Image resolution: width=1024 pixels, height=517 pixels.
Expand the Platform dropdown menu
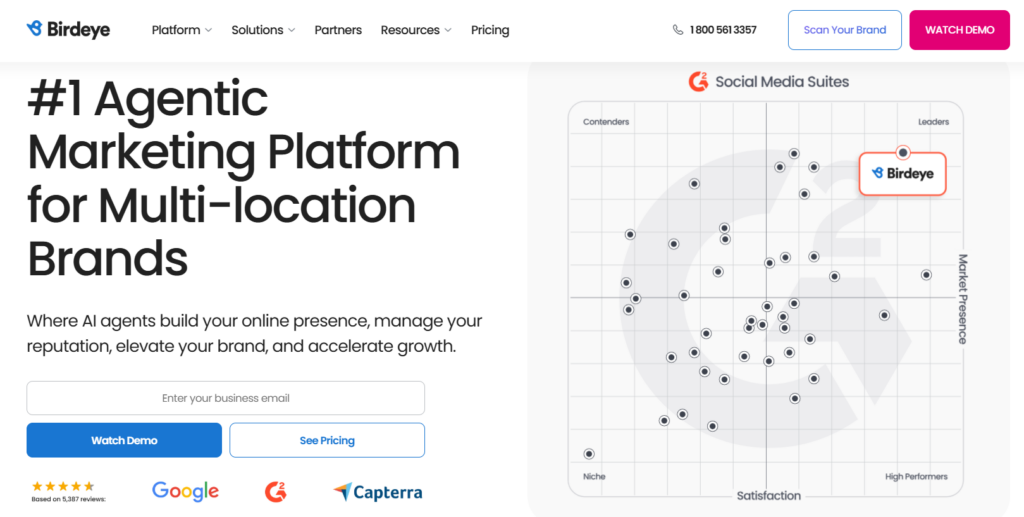[181, 30]
